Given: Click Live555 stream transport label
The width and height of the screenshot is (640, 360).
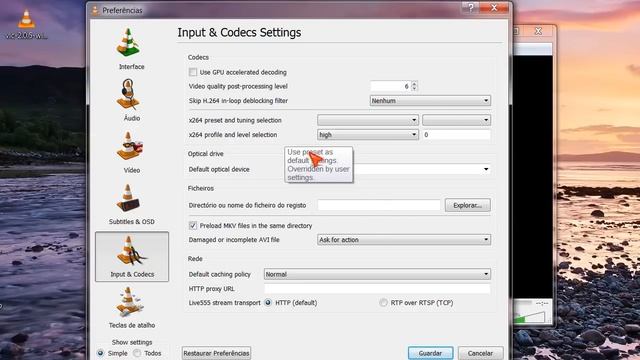Looking at the screenshot, I should click(224, 303).
